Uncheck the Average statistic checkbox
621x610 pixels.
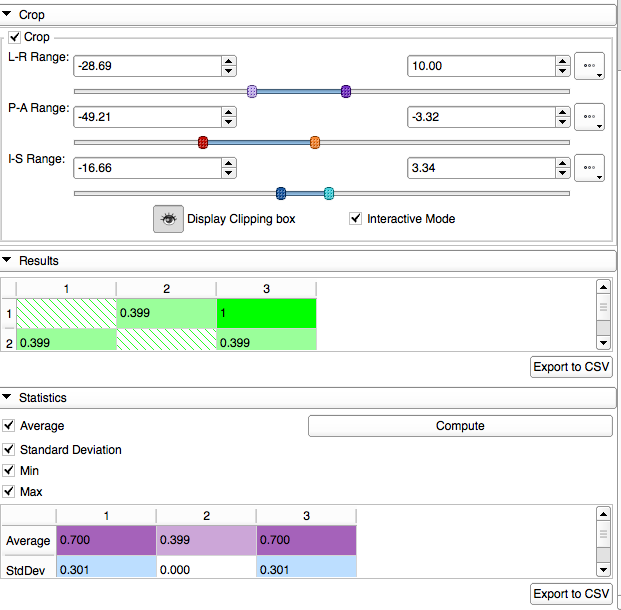click(9, 426)
